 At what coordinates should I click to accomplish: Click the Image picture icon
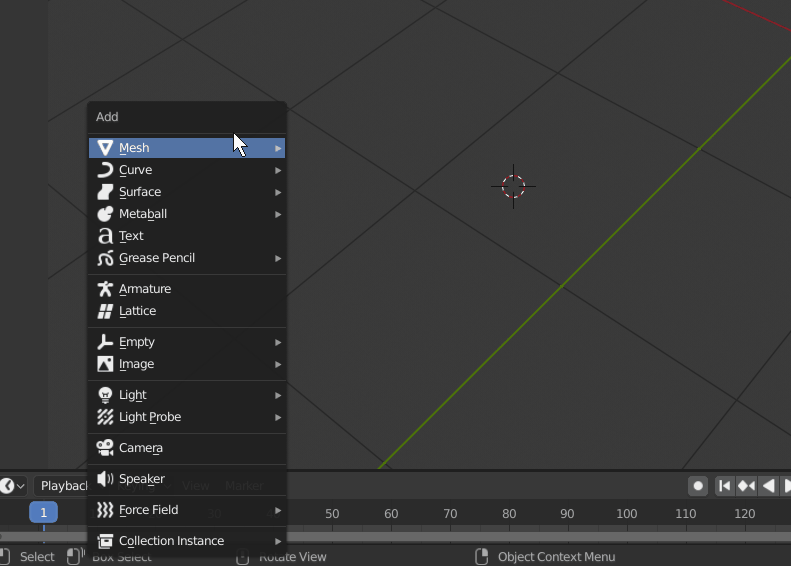105,364
